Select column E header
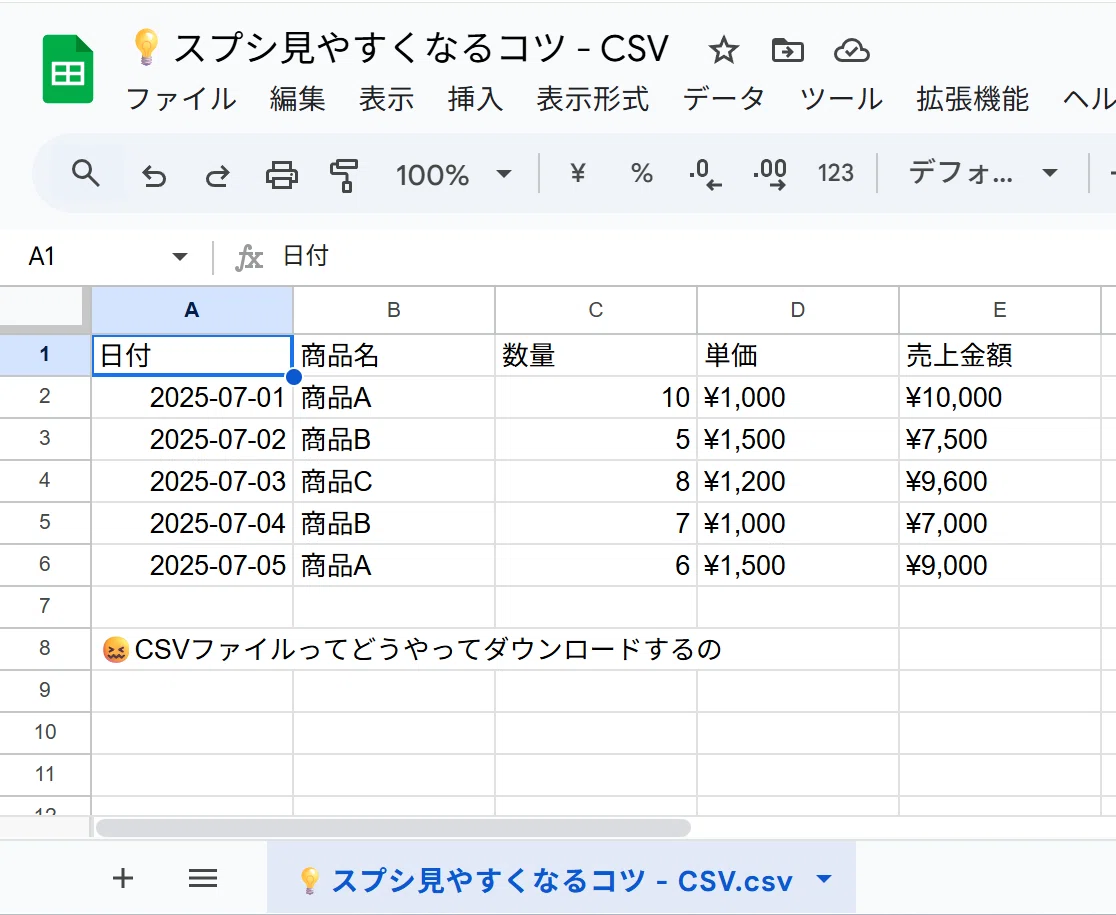This screenshot has height=915, width=1116. point(1000,310)
